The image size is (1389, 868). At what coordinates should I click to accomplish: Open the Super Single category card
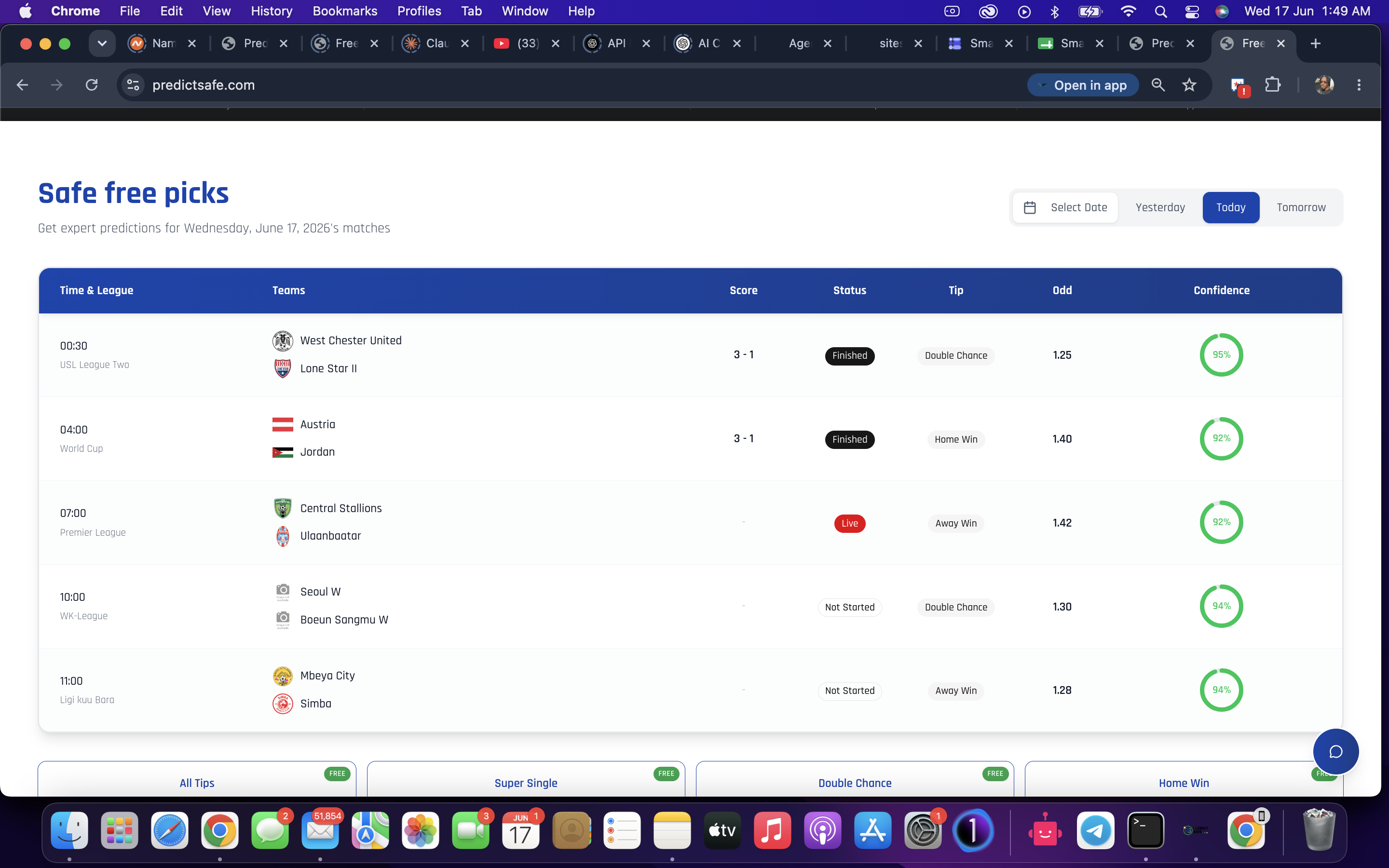(526, 779)
